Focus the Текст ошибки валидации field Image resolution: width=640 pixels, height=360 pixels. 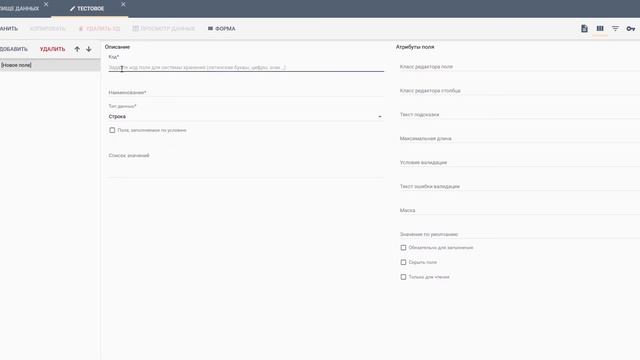click(520, 187)
